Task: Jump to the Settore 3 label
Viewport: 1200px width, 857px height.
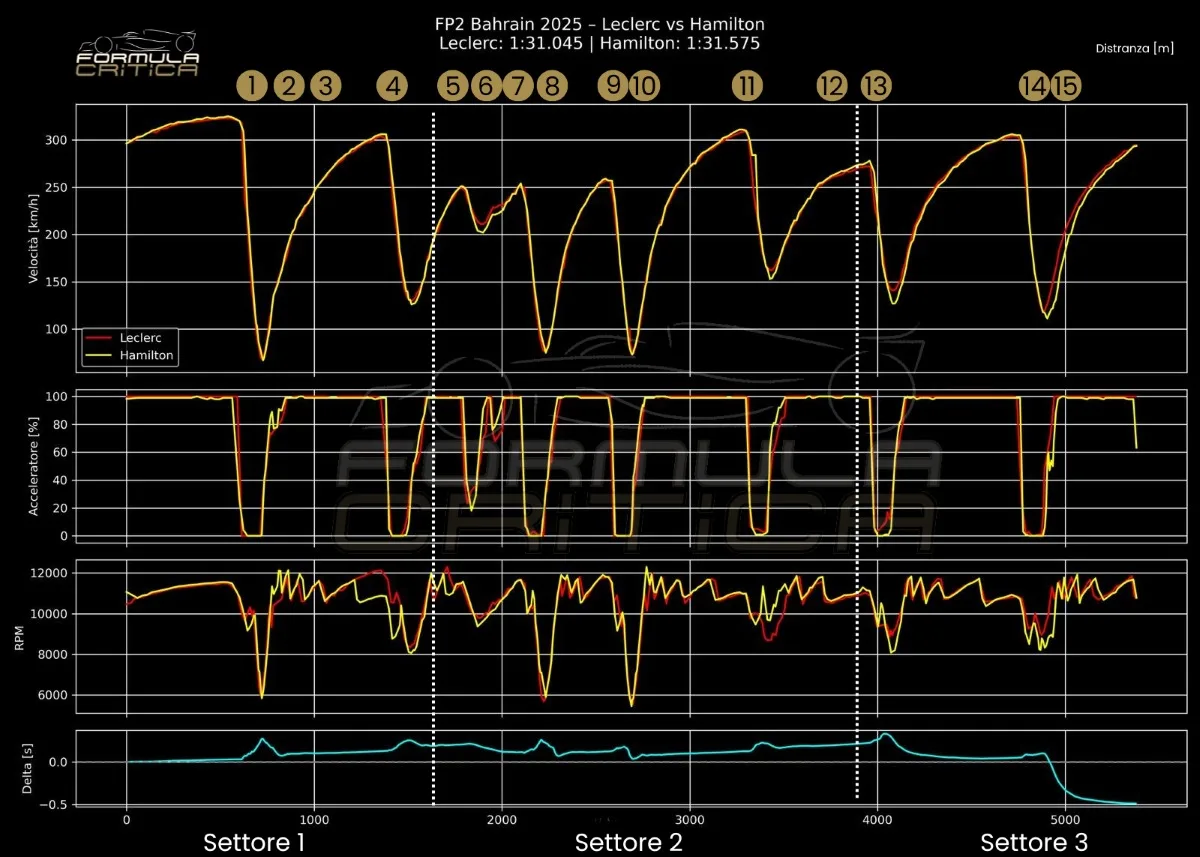Action: pyautogui.click(x=1033, y=841)
